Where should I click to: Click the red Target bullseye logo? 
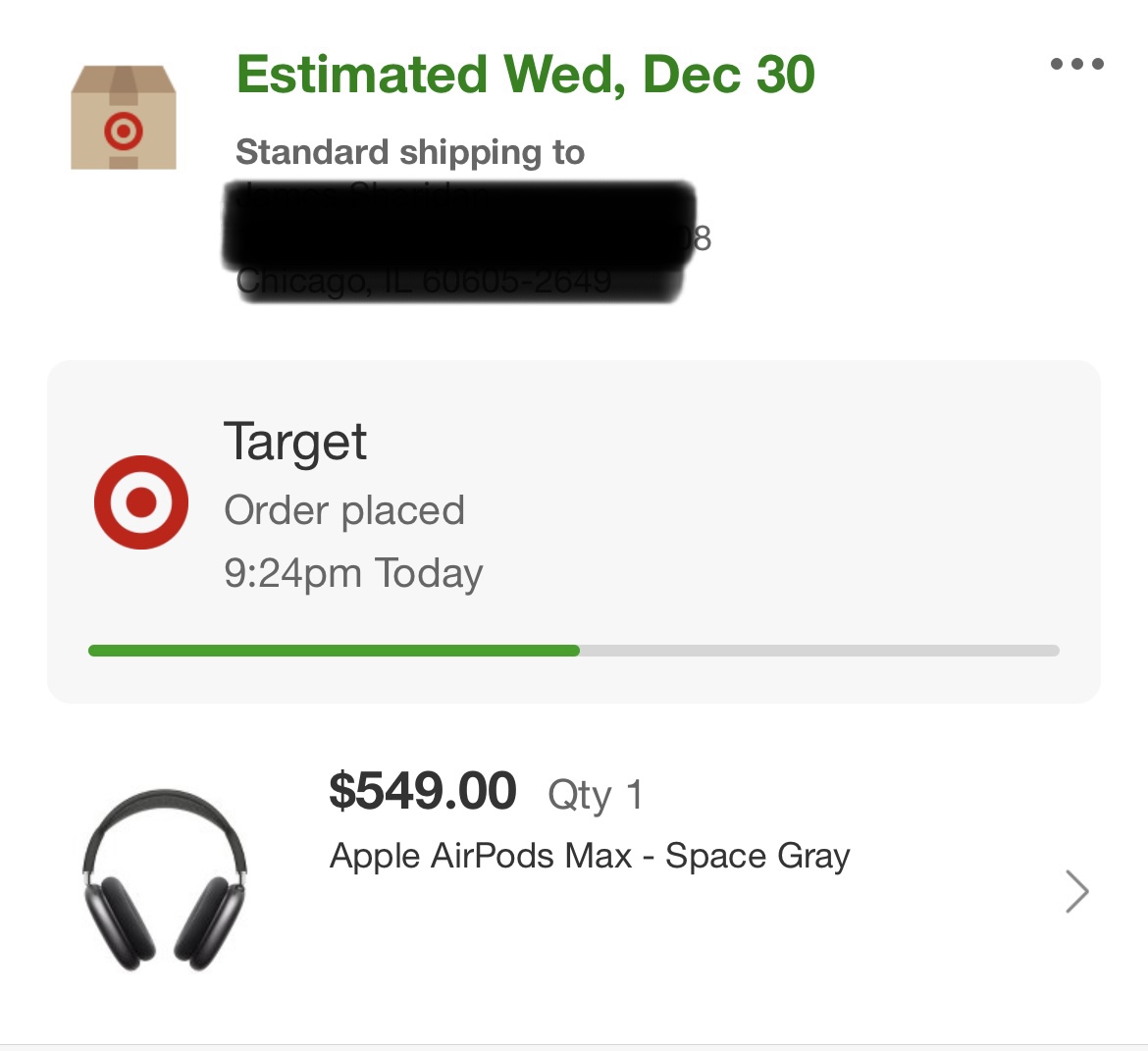(x=141, y=502)
